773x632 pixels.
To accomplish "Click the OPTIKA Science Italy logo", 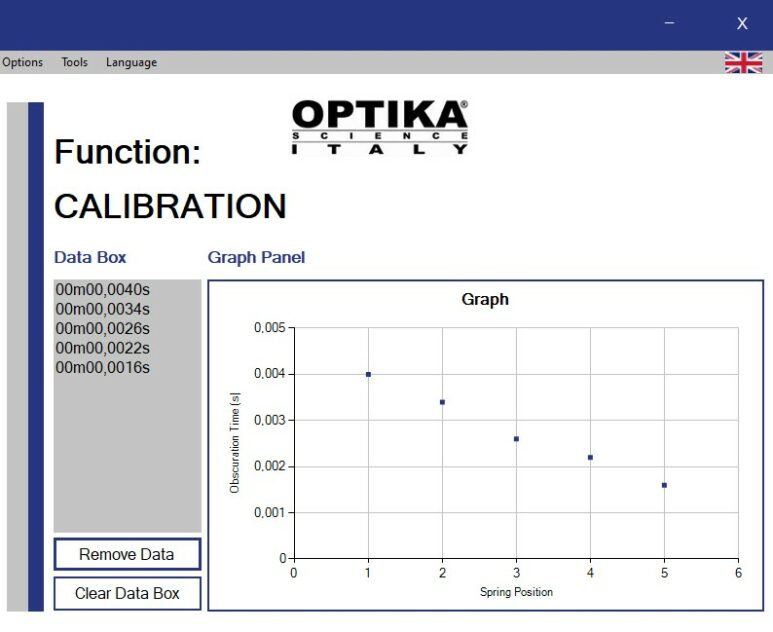I will (379, 126).
